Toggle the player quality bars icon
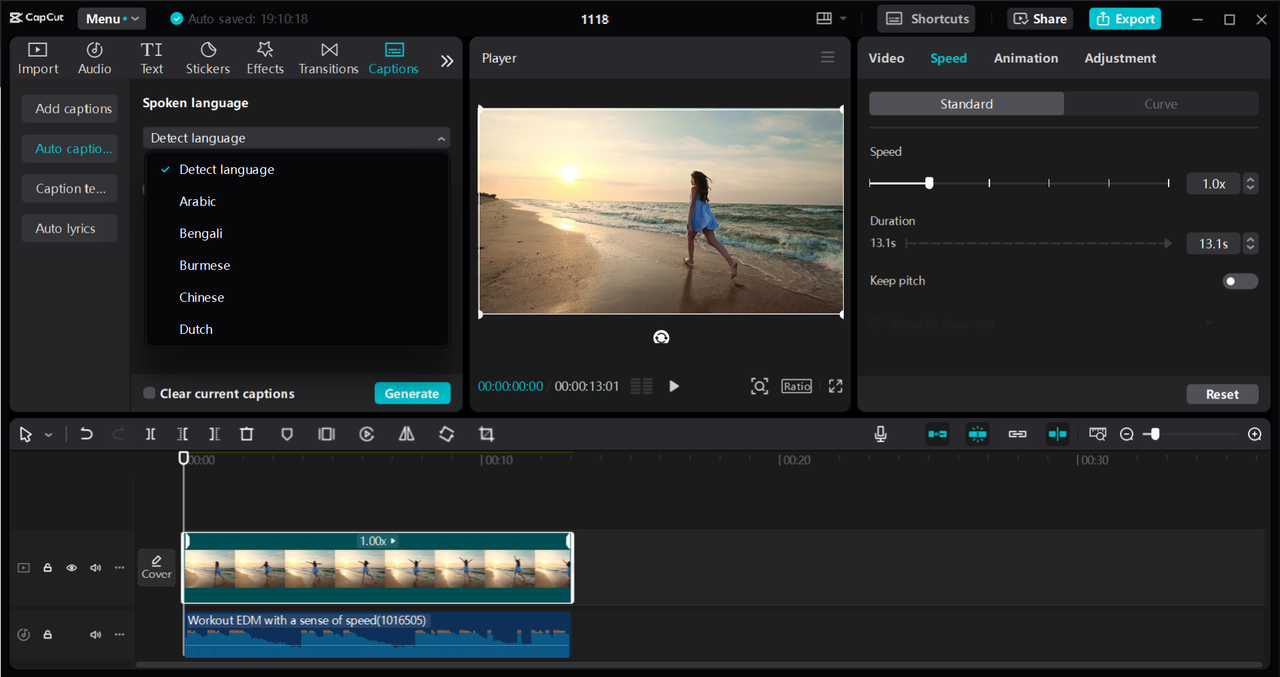This screenshot has width=1280, height=677. (642, 386)
